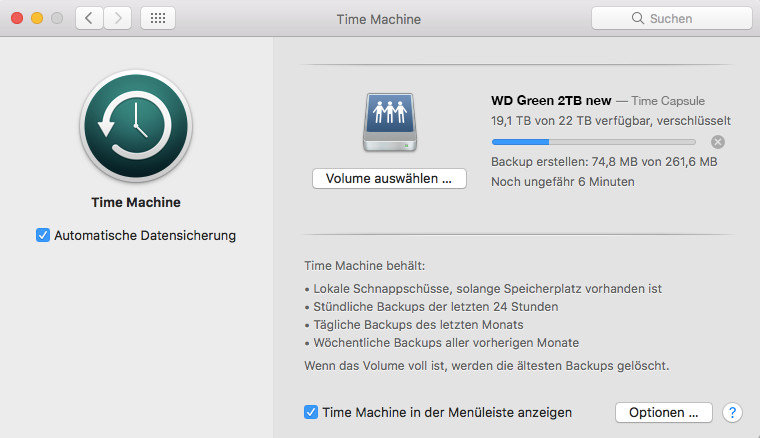Toggle Automatische Datensicherung checkbox
Image resolution: width=760 pixels, height=438 pixels.
[x=43, y=235]
